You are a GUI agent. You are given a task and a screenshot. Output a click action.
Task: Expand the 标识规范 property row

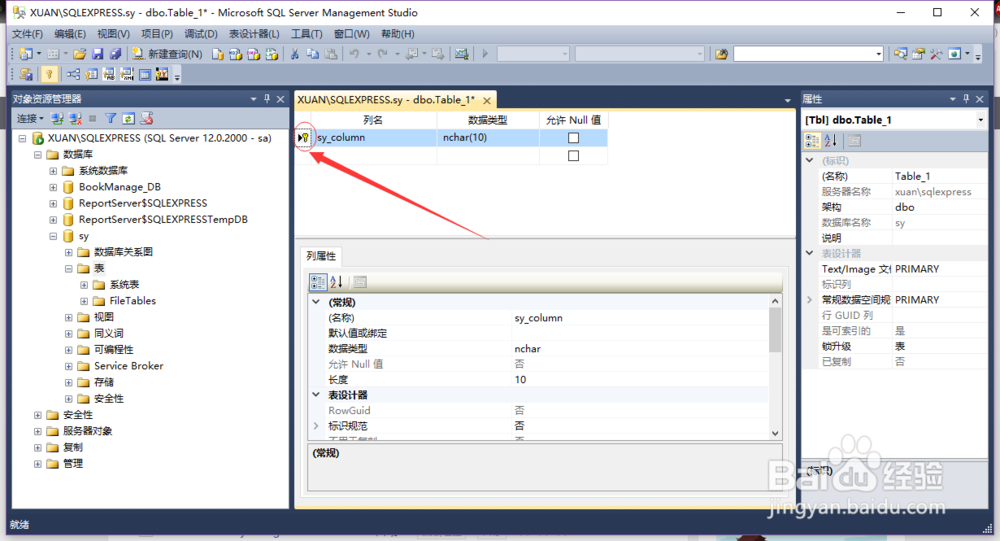tap(316, 426)
